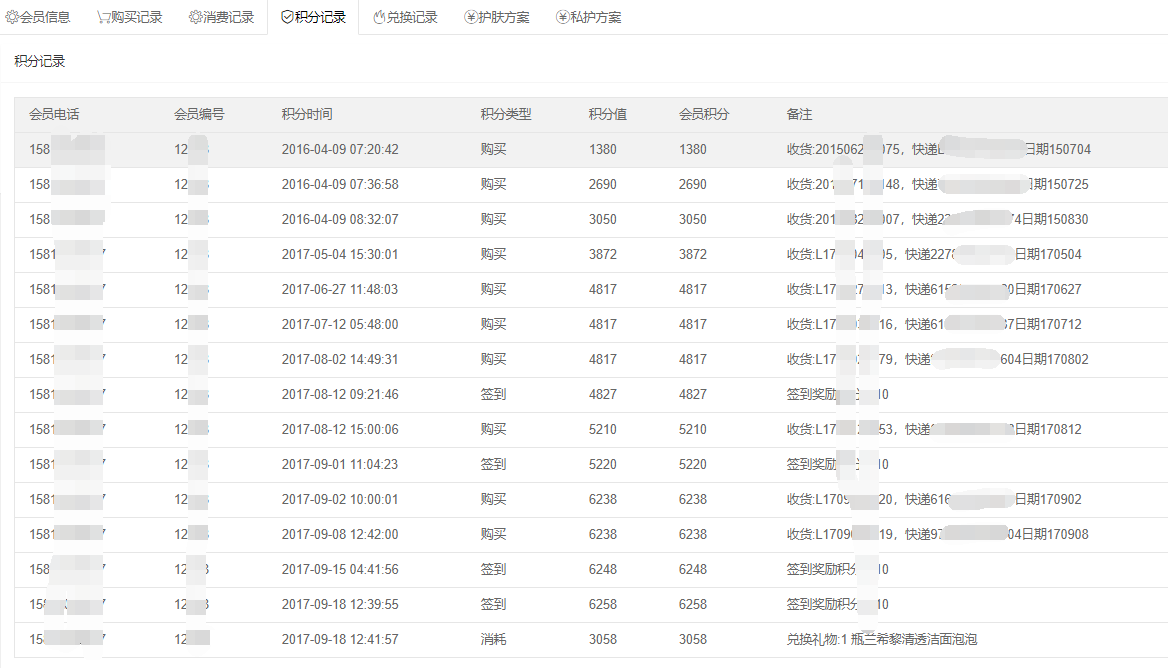Viewport: 1168px width, 668px height.
Task: Select the 积分记录 tab
Action: point(313,17)
